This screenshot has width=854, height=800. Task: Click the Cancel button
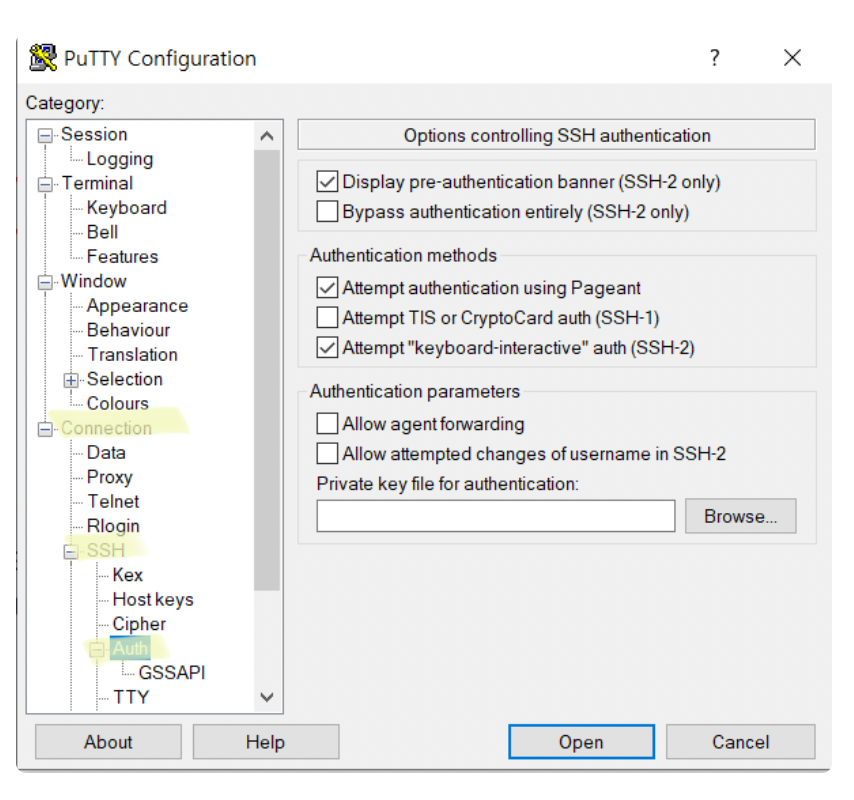[741, 742]
